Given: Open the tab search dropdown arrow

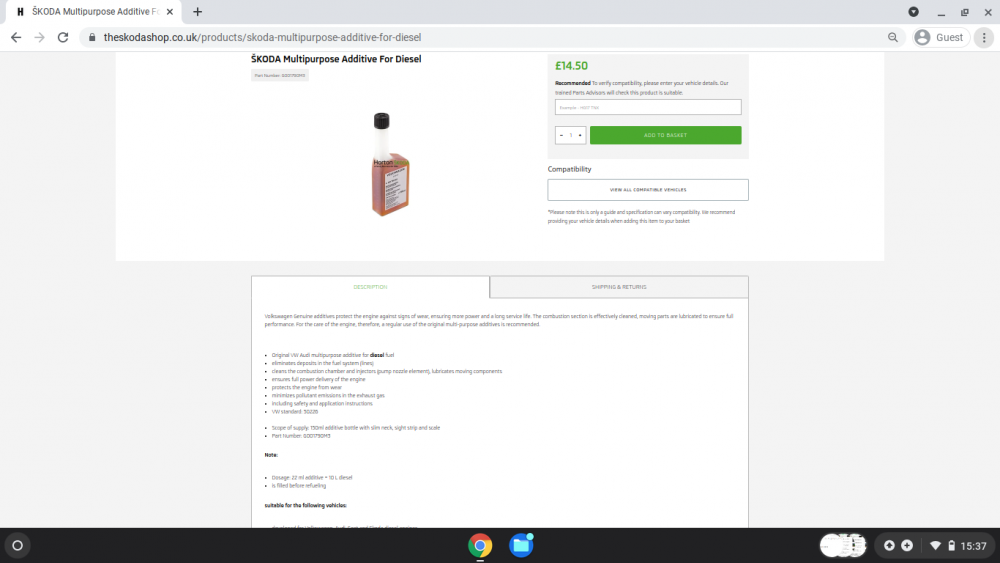Looking at the screenshot, I should (913, 11).
